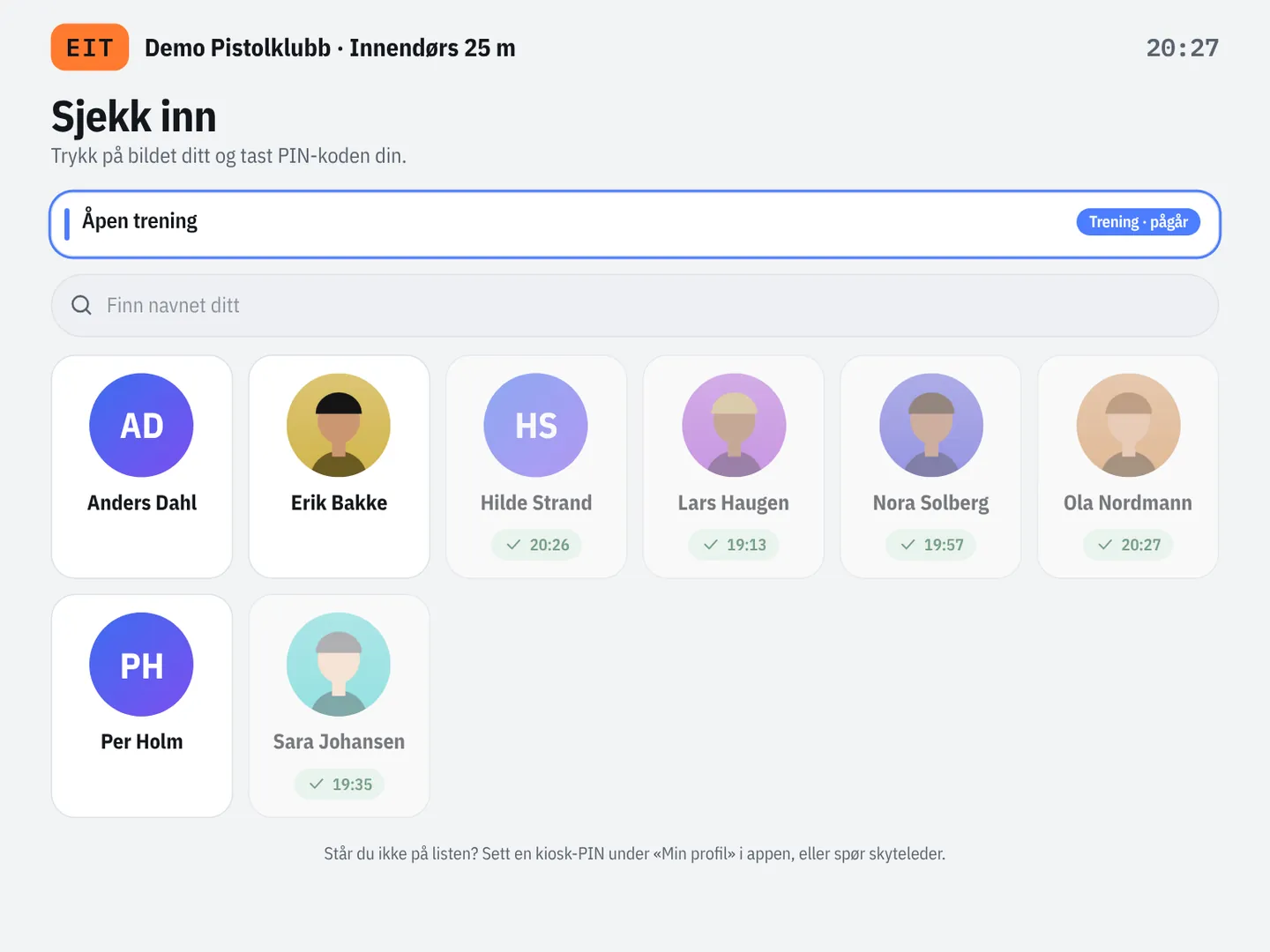Click the 'Demo Pistolklubb · Innendørs 25 m' title
Image resolution: width=1270 pixels, height=952 pixels.
tap(330, 48)
